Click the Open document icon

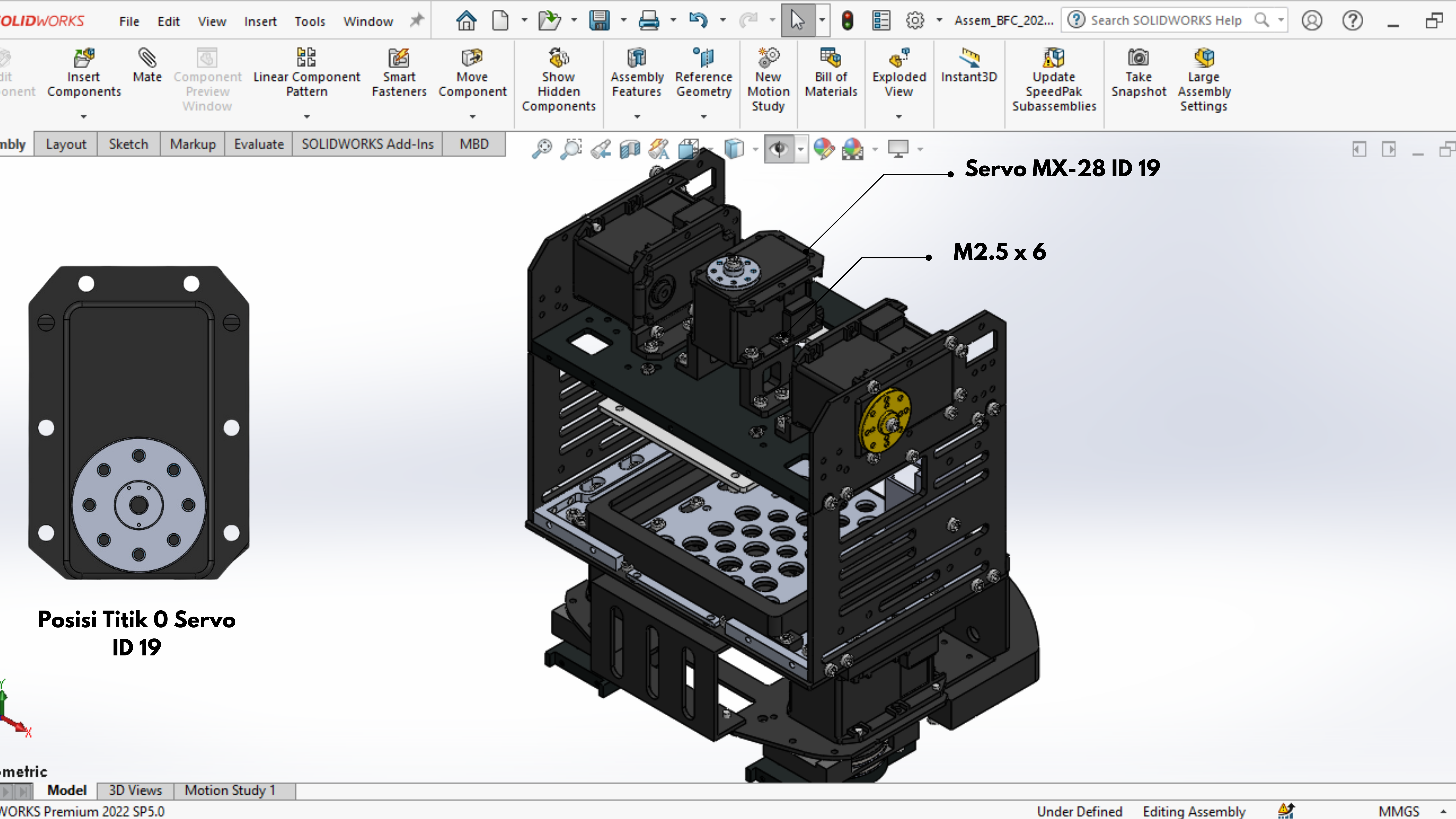pyautogui.click(x=549, y=21)
